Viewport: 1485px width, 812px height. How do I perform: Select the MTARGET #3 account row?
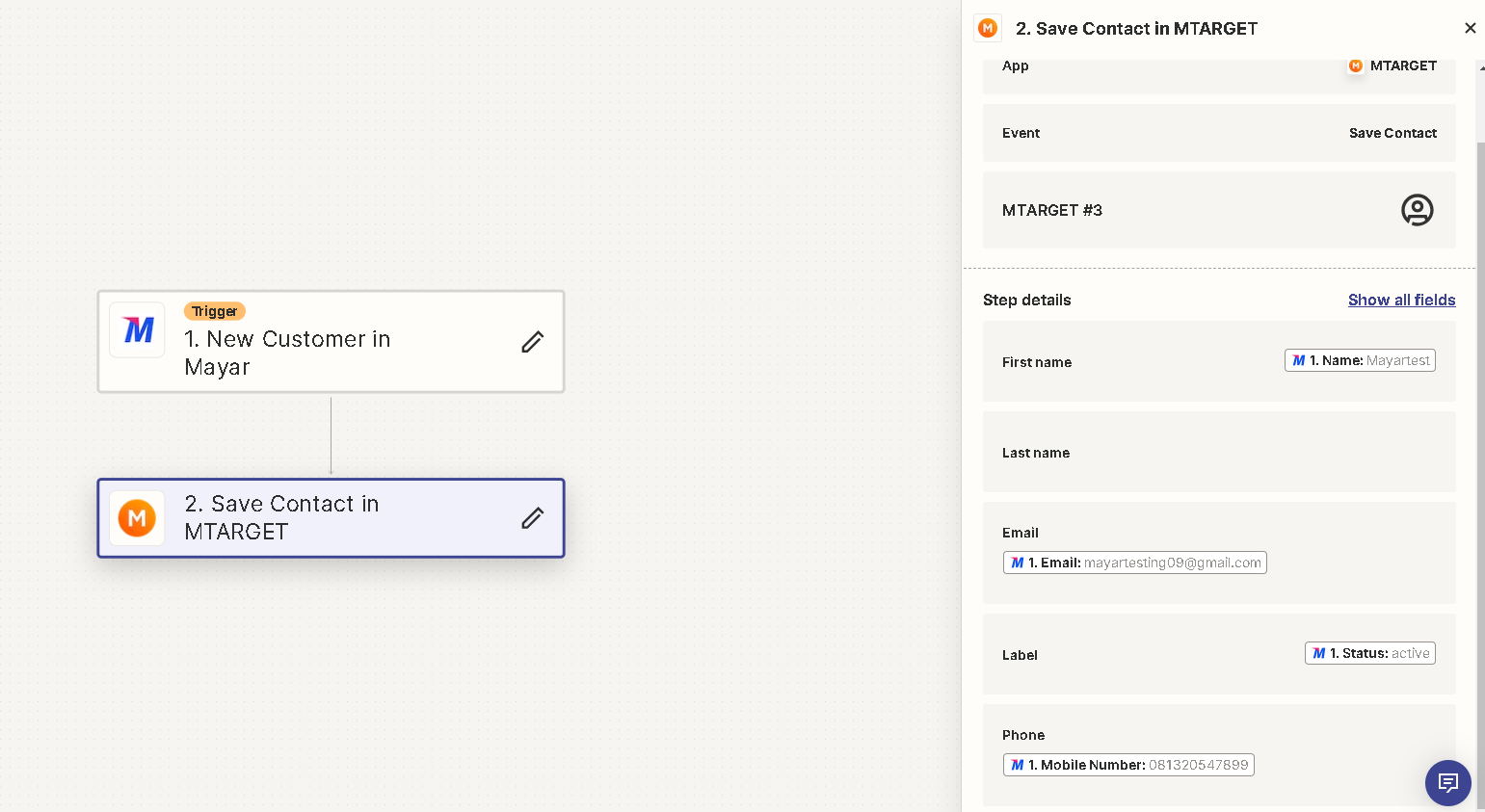coord(1219,210)
